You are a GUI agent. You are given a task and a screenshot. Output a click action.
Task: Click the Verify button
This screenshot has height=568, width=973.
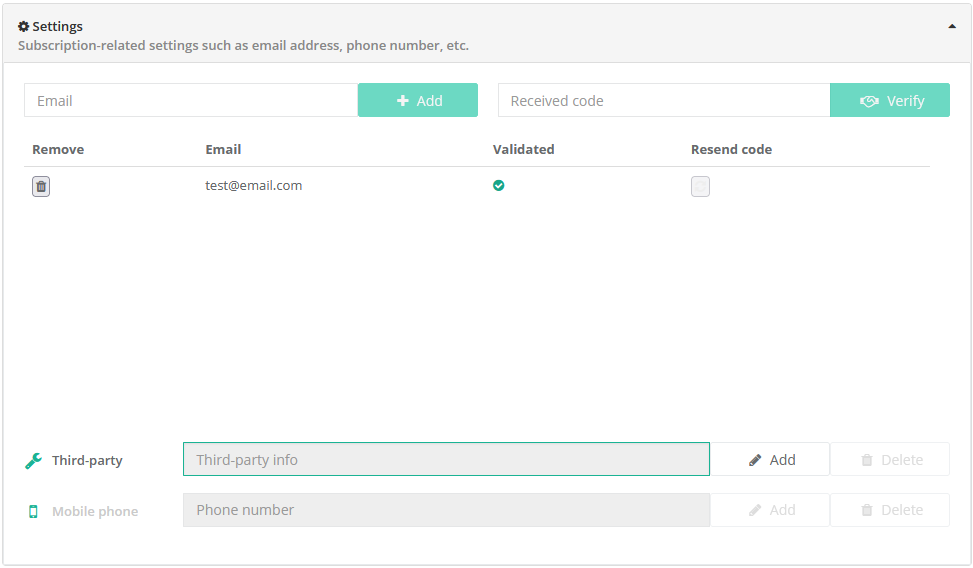(890, 100)
